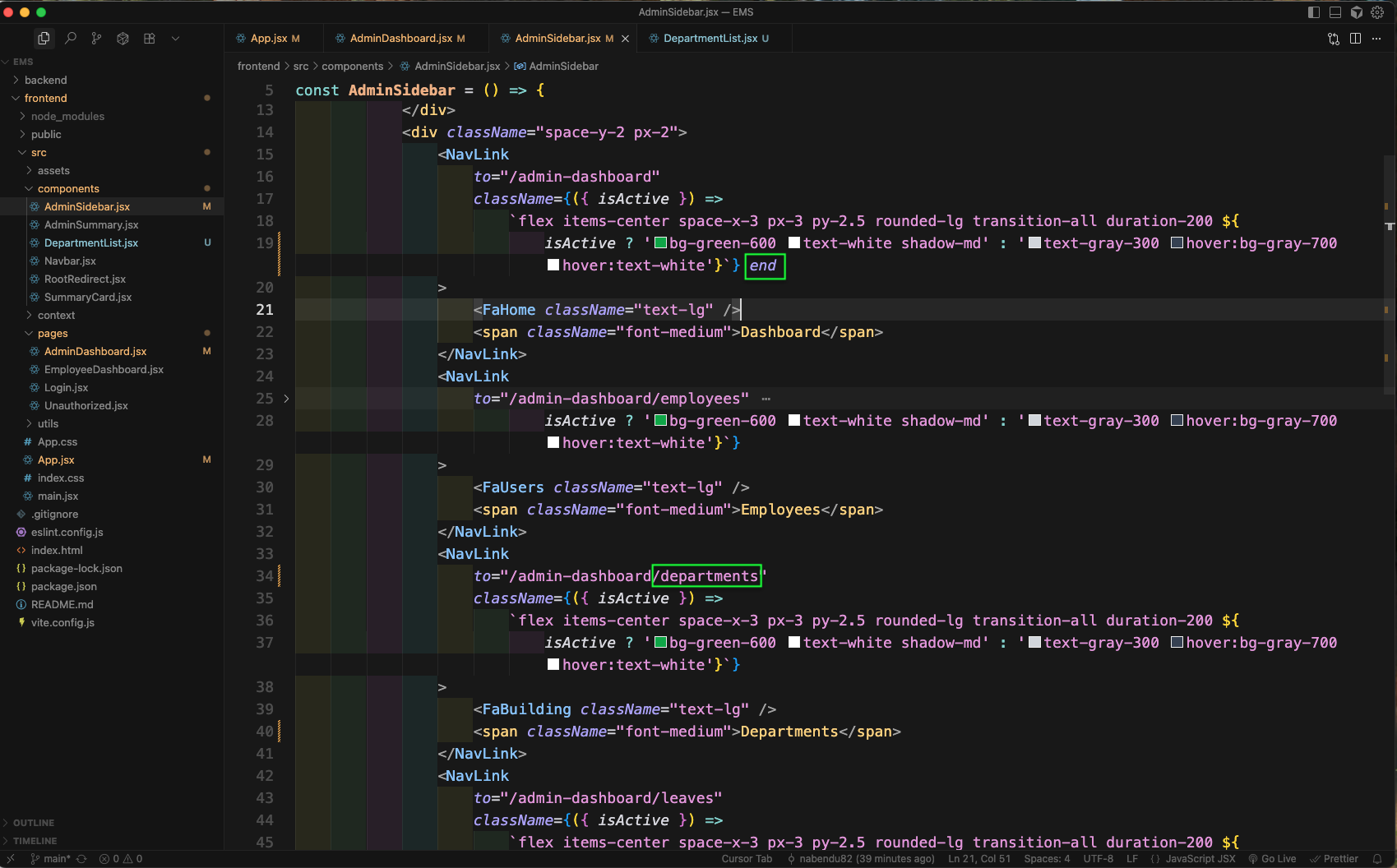Click hover:bg-gray-700 color swatch on line 37

point(1177,643)
